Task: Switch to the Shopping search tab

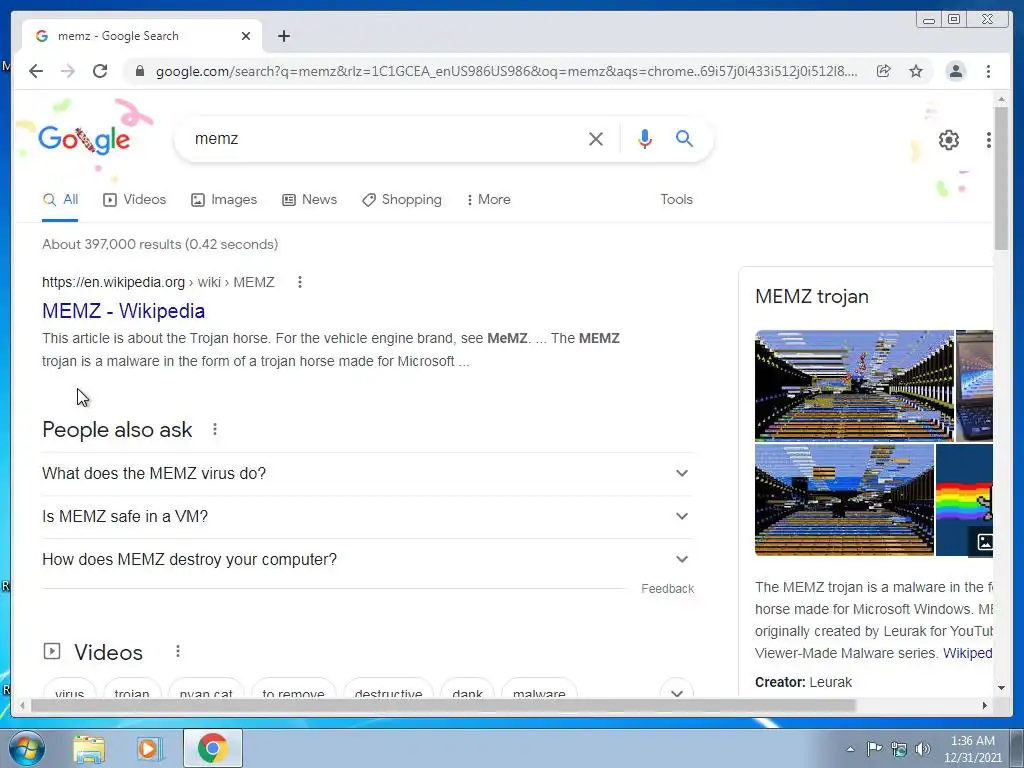Action: 402,200
